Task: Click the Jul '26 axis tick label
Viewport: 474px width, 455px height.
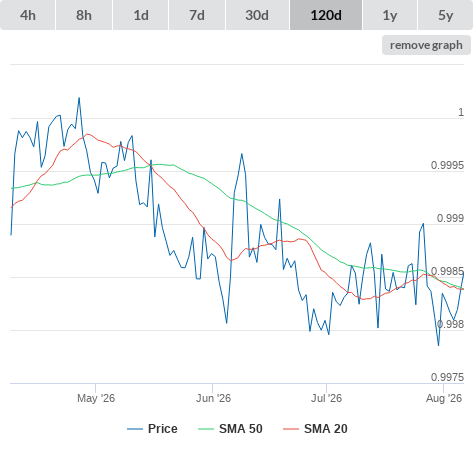Action: tap(326, 398)
